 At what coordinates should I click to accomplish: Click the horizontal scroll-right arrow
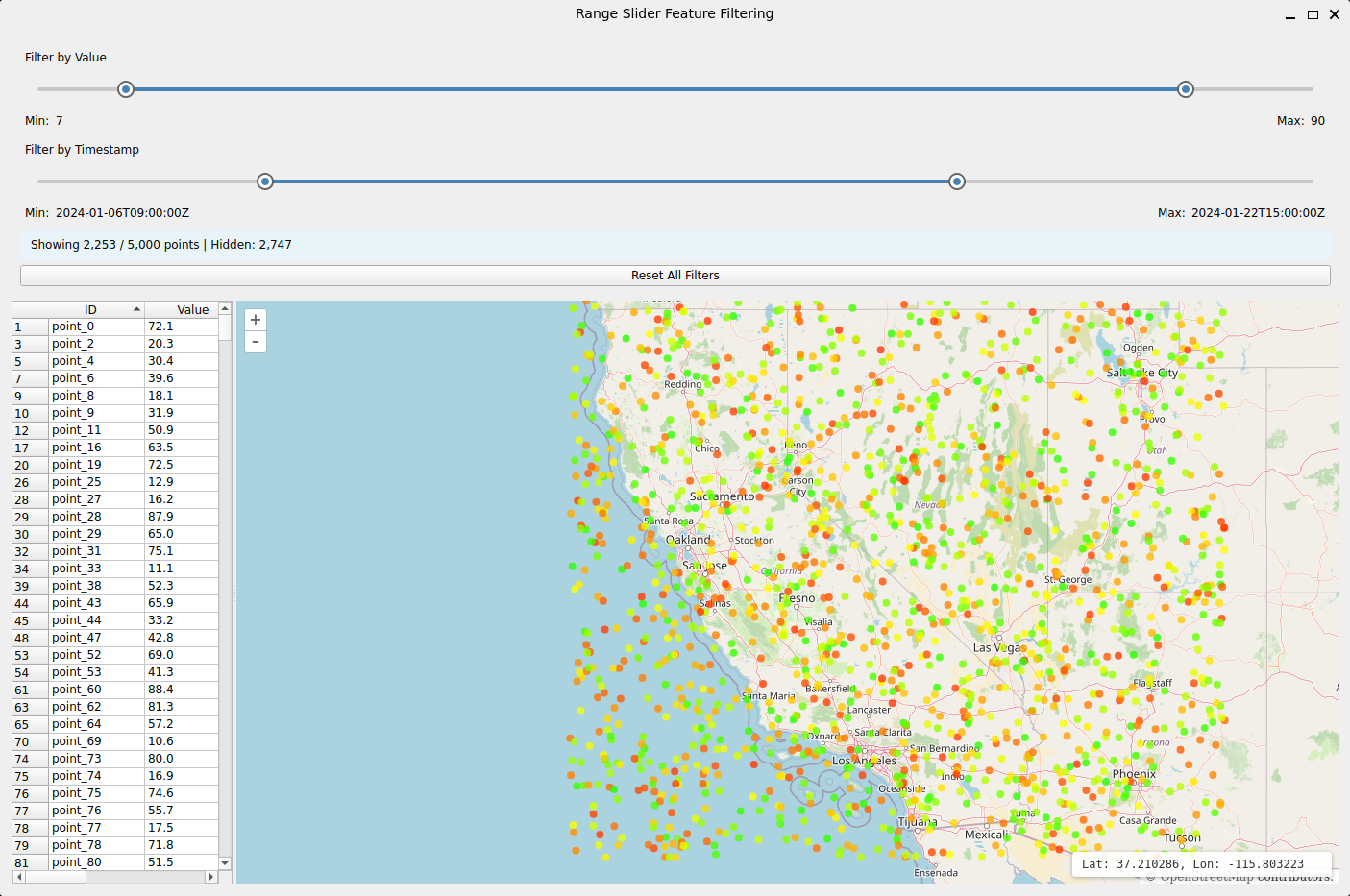point(211,877)
